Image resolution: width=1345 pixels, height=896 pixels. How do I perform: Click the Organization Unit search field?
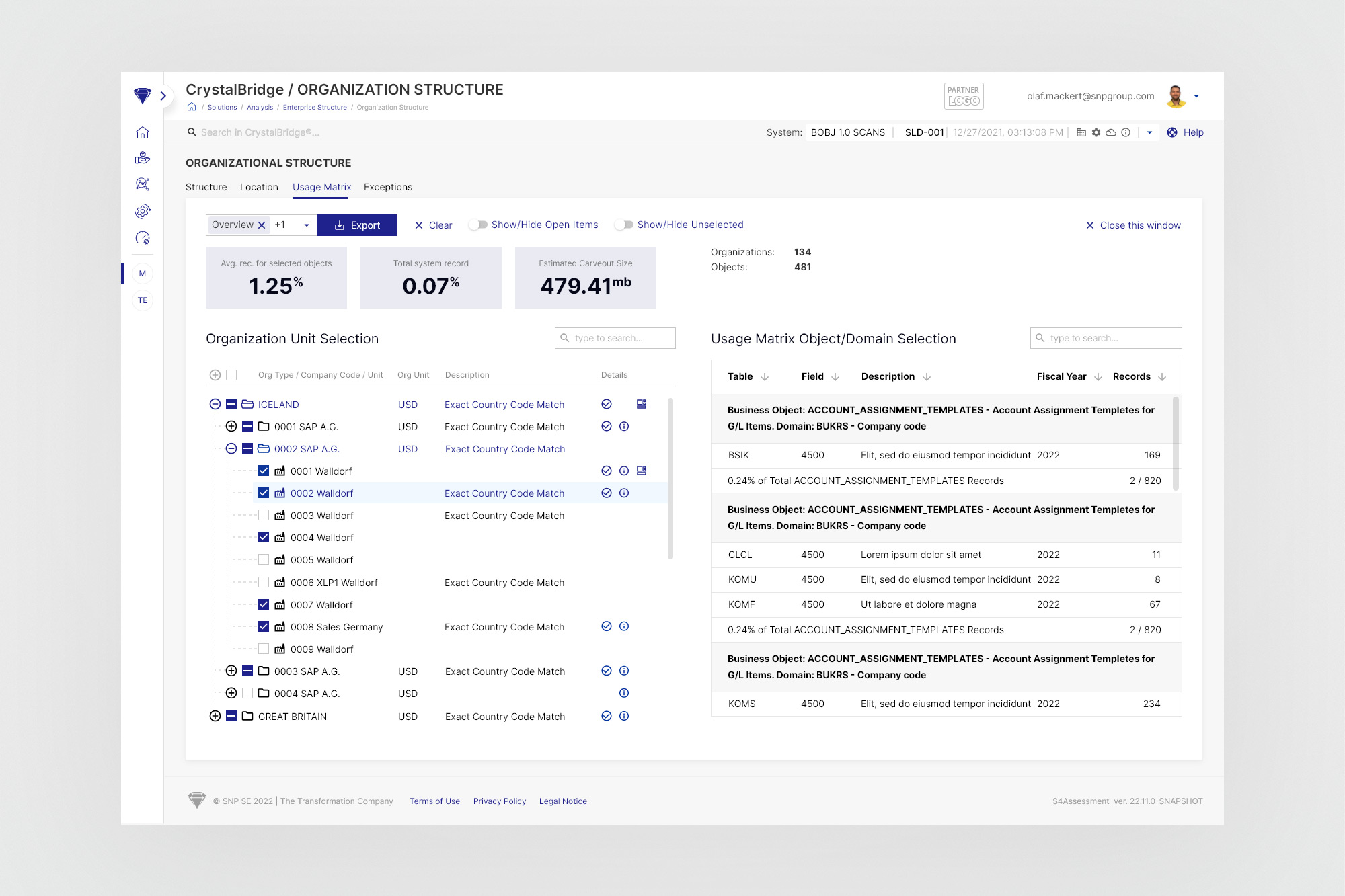(x=615, y=338)
